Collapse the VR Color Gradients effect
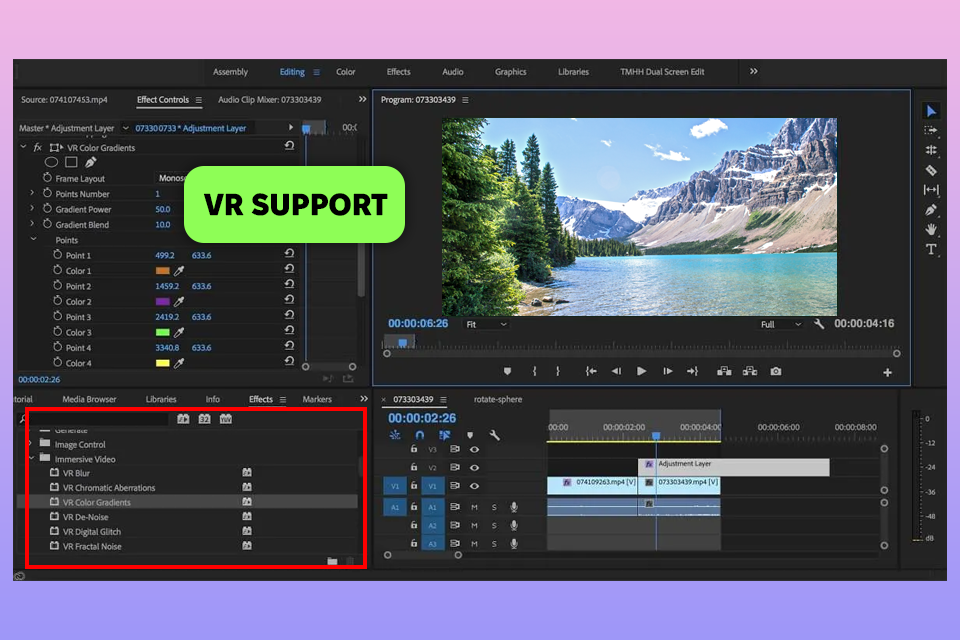The image size is (960, 640). click(x=23, y=147)
